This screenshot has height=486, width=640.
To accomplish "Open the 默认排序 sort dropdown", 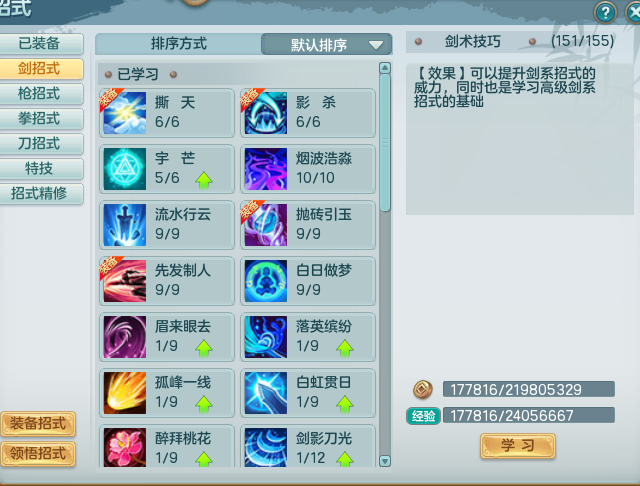I will (x=327, y=44).
